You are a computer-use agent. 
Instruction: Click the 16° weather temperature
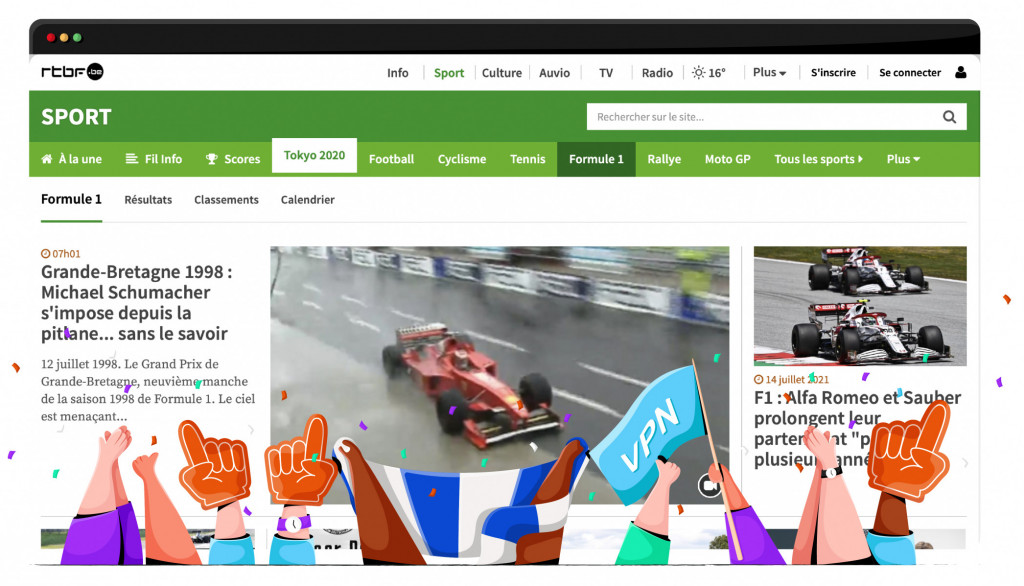coord(717,73)
